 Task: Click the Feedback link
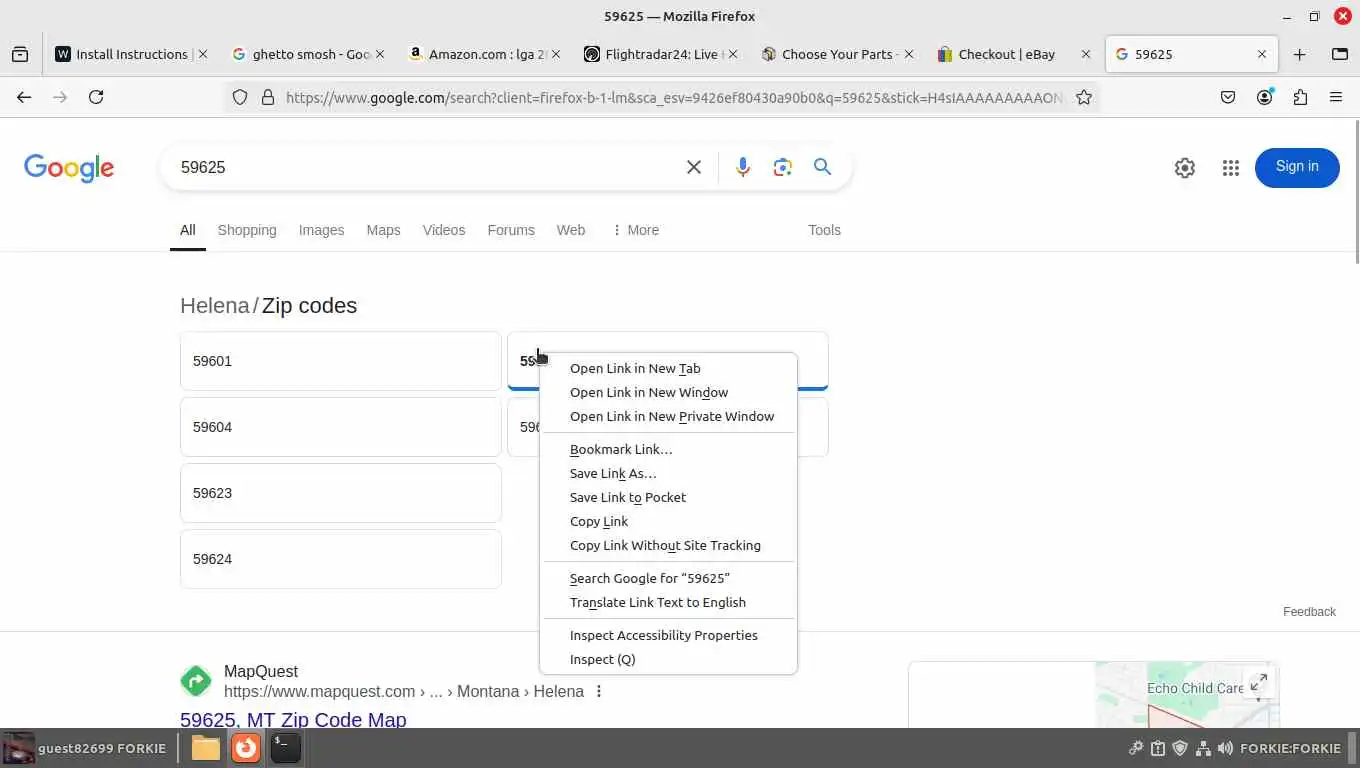(1309, 611)
